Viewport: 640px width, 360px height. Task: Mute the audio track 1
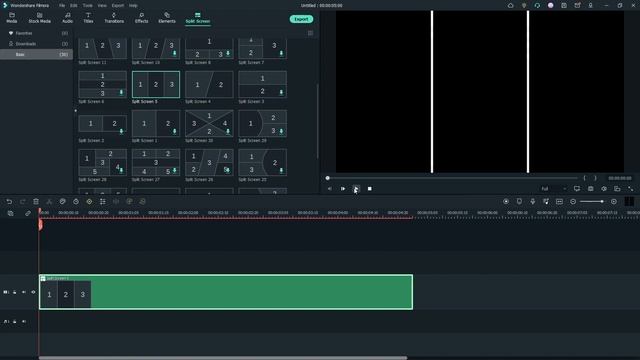pyautogui.click(x=24, y=322)
